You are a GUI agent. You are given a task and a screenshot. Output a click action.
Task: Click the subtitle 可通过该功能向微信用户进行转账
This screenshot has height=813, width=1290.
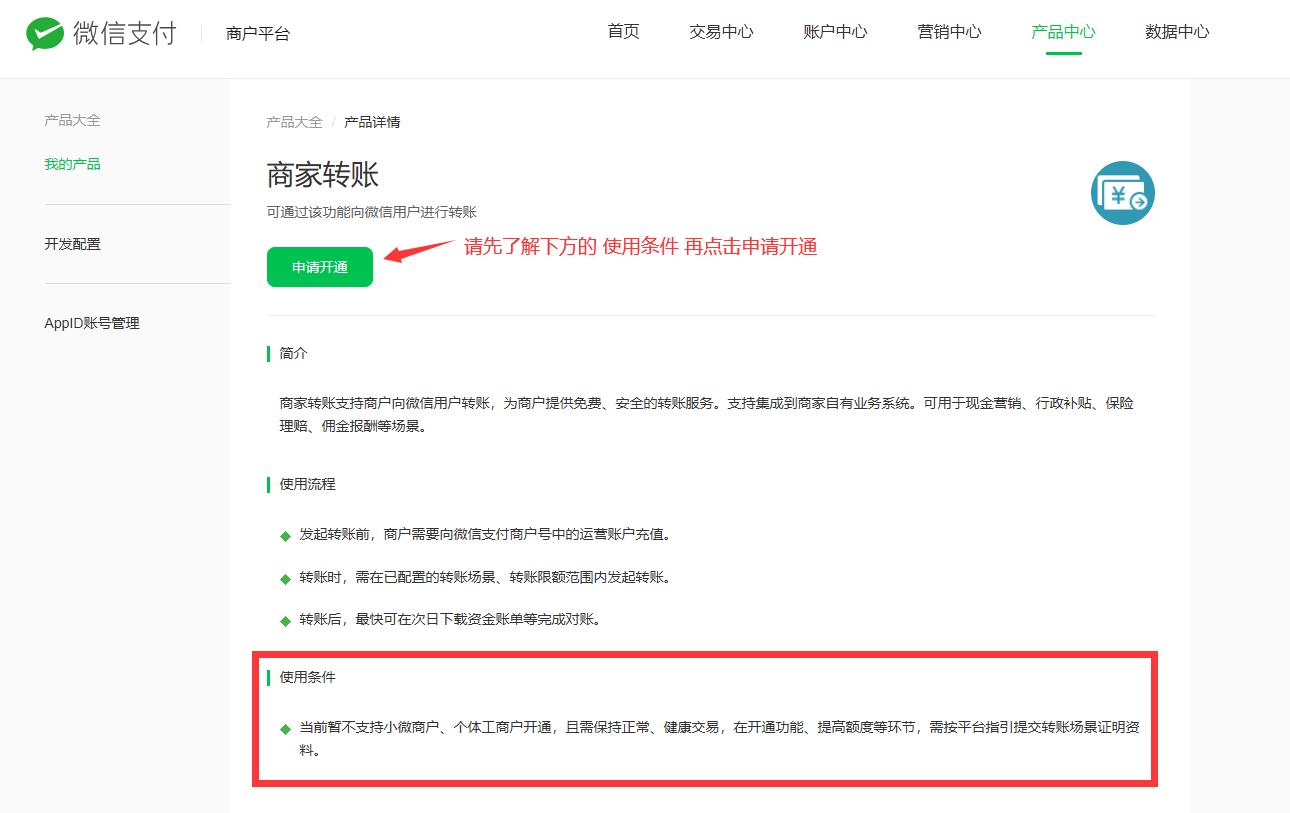pos(372,212)
